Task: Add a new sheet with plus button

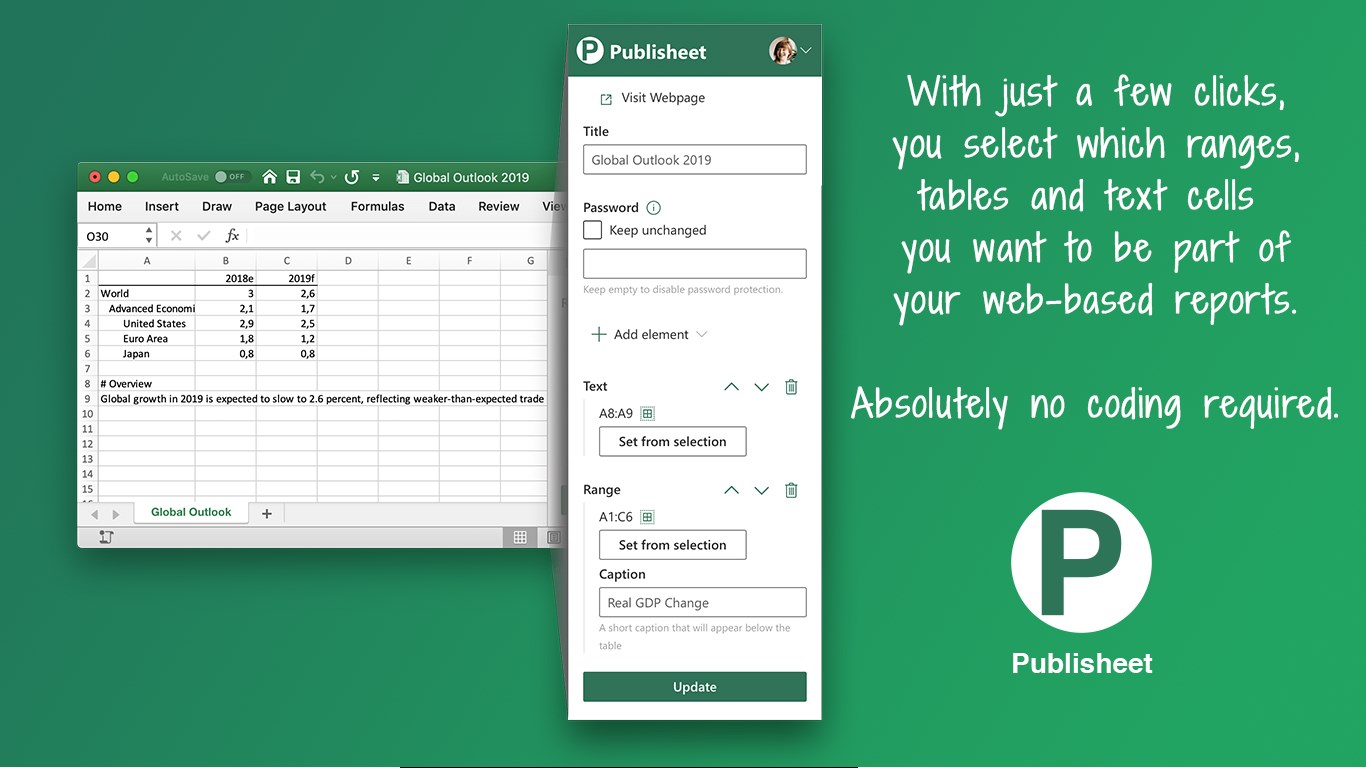Action: [x=266, y=513]
